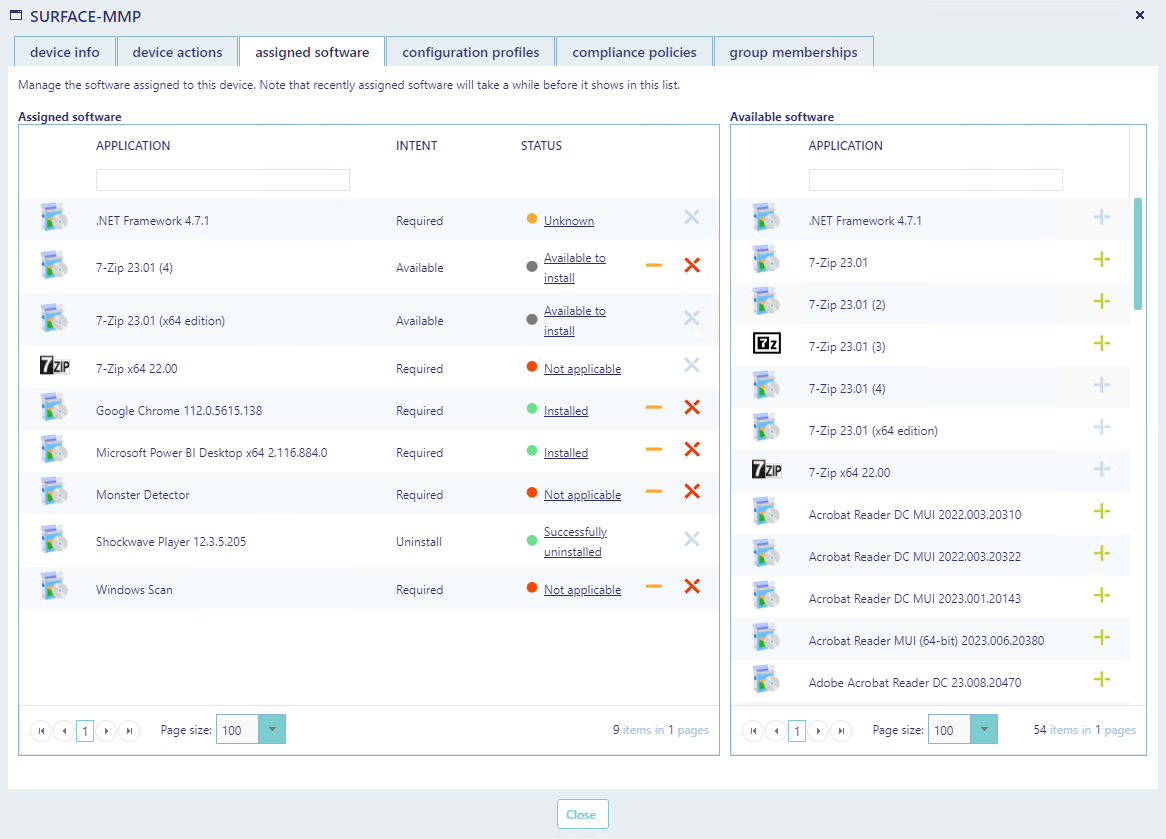Open assigned software page size dropdown
Viewport: 1166px width, 839px height.
click(272, 730)
